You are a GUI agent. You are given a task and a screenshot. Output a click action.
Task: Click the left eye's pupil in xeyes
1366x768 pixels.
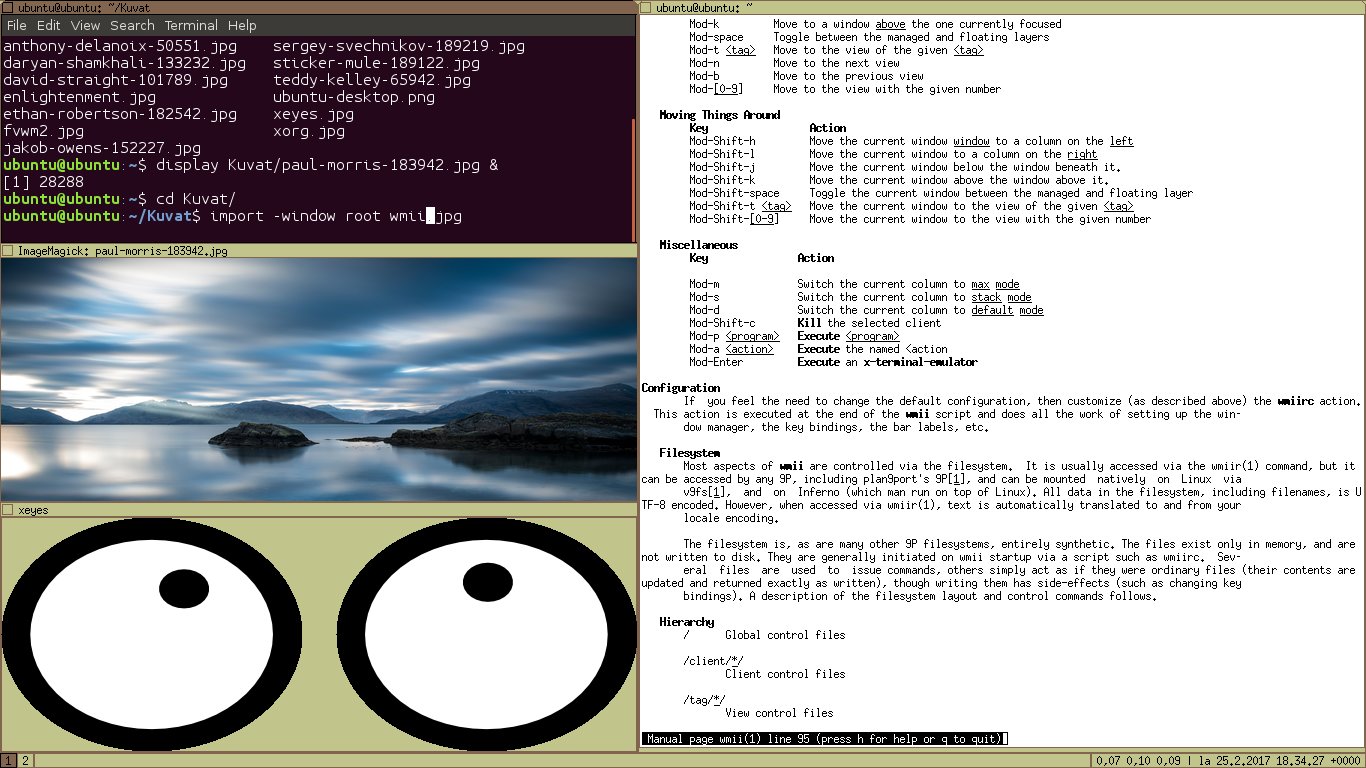[184, 588]
